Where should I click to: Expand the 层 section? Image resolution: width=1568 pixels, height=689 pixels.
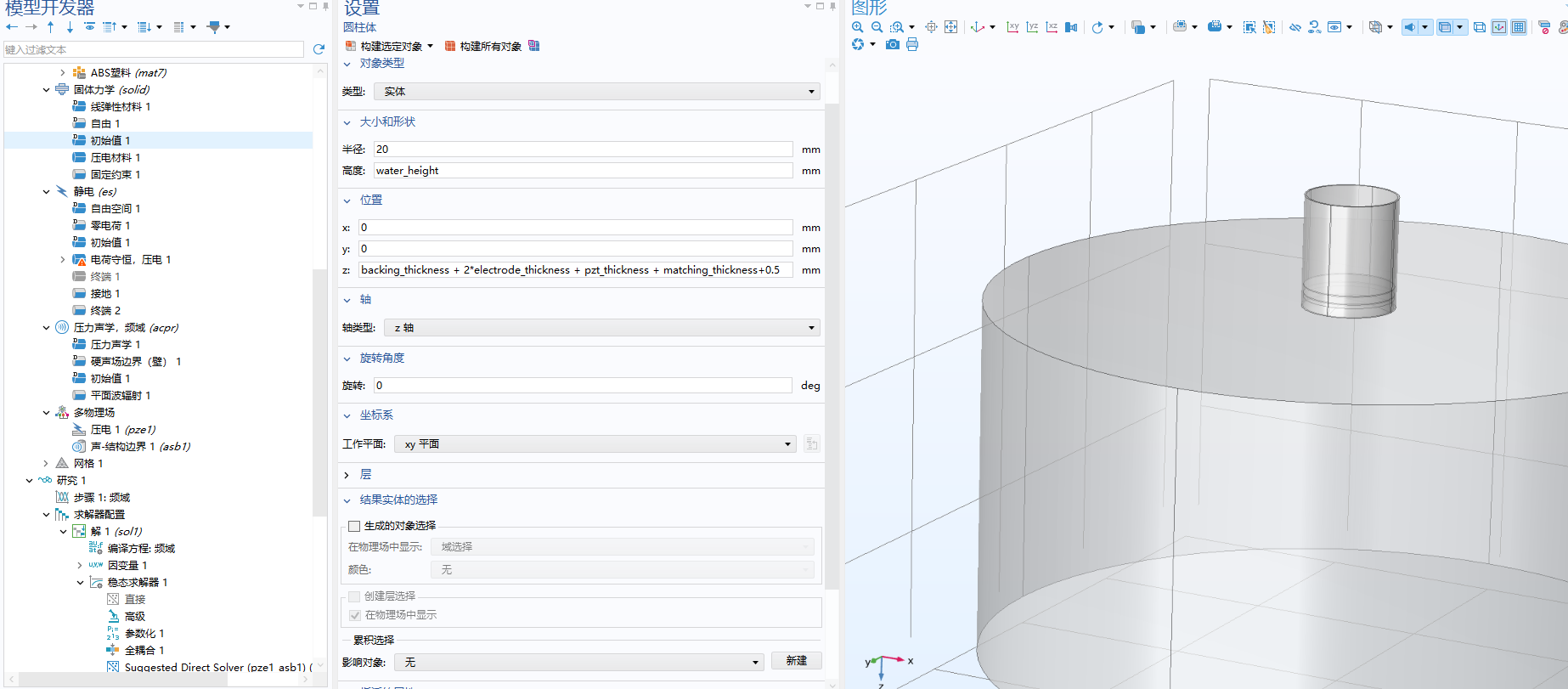pyautogui.click(x=347, y=475)
